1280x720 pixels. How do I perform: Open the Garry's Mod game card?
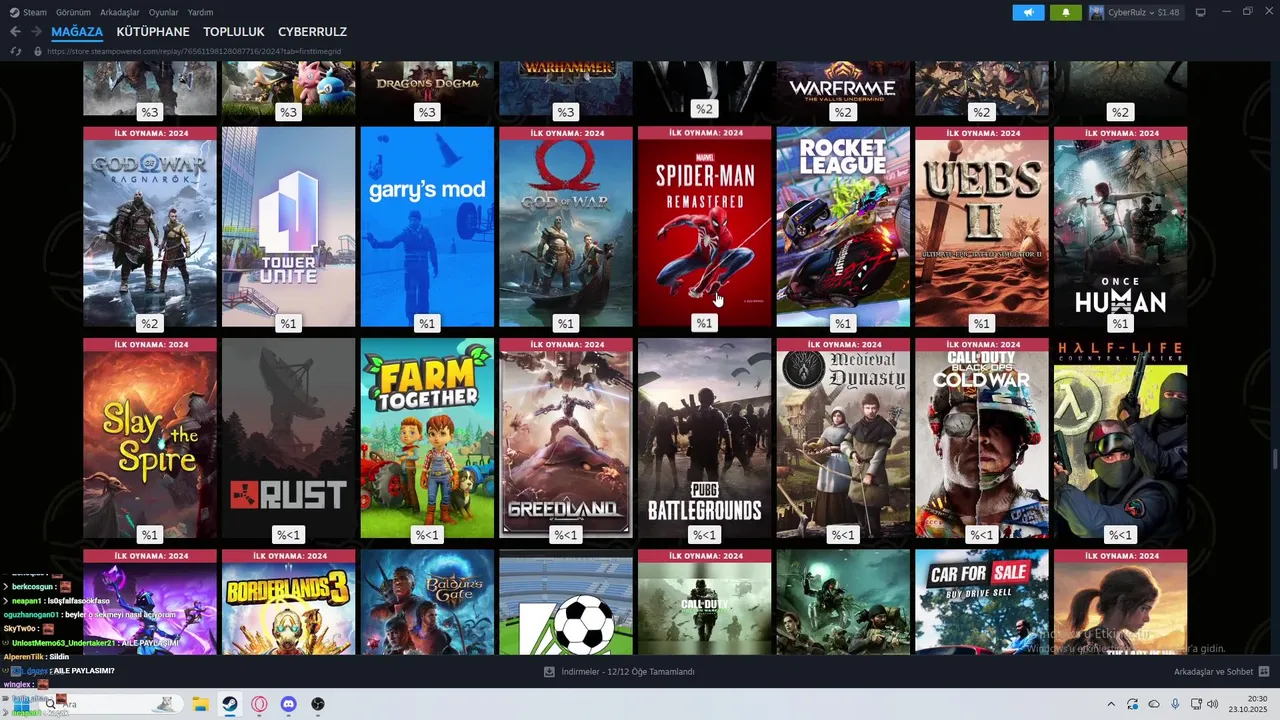(x=427, y=227)
